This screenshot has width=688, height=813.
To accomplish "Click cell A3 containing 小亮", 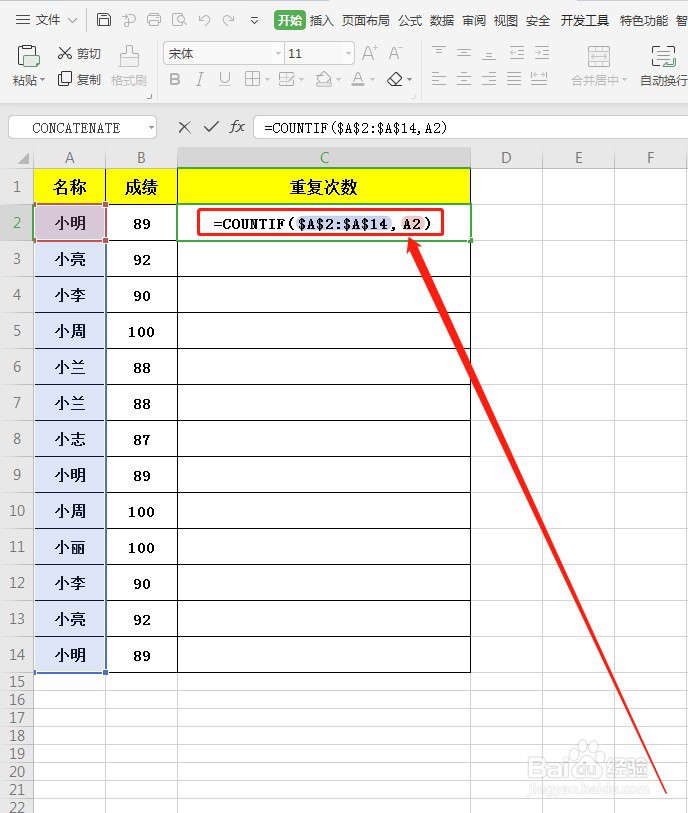I will 70,259.
